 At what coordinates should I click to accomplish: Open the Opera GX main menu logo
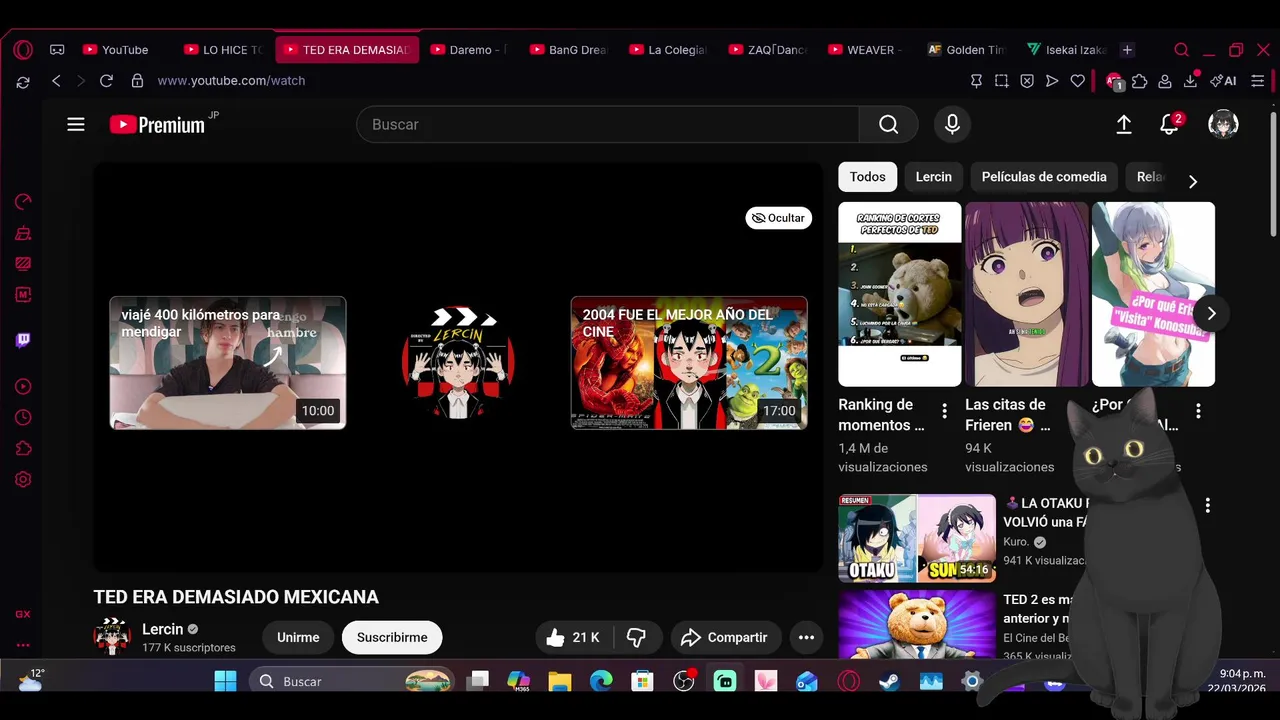coord(23,50)
